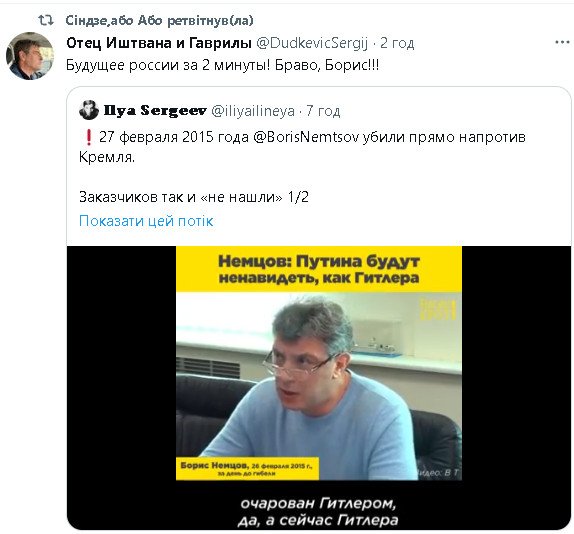This screenshot has width=574, height=534.
Task: Open the retweeter profile Сіндзе,або Або
Action: coord(159,20)
